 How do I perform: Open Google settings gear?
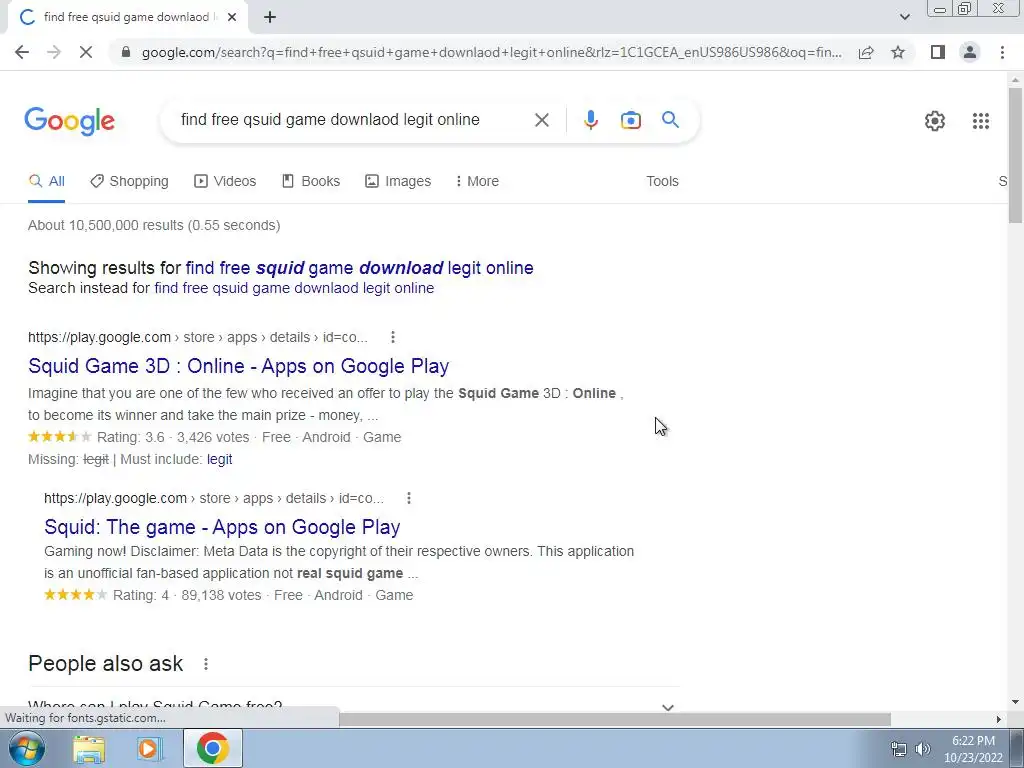point(935,121)
